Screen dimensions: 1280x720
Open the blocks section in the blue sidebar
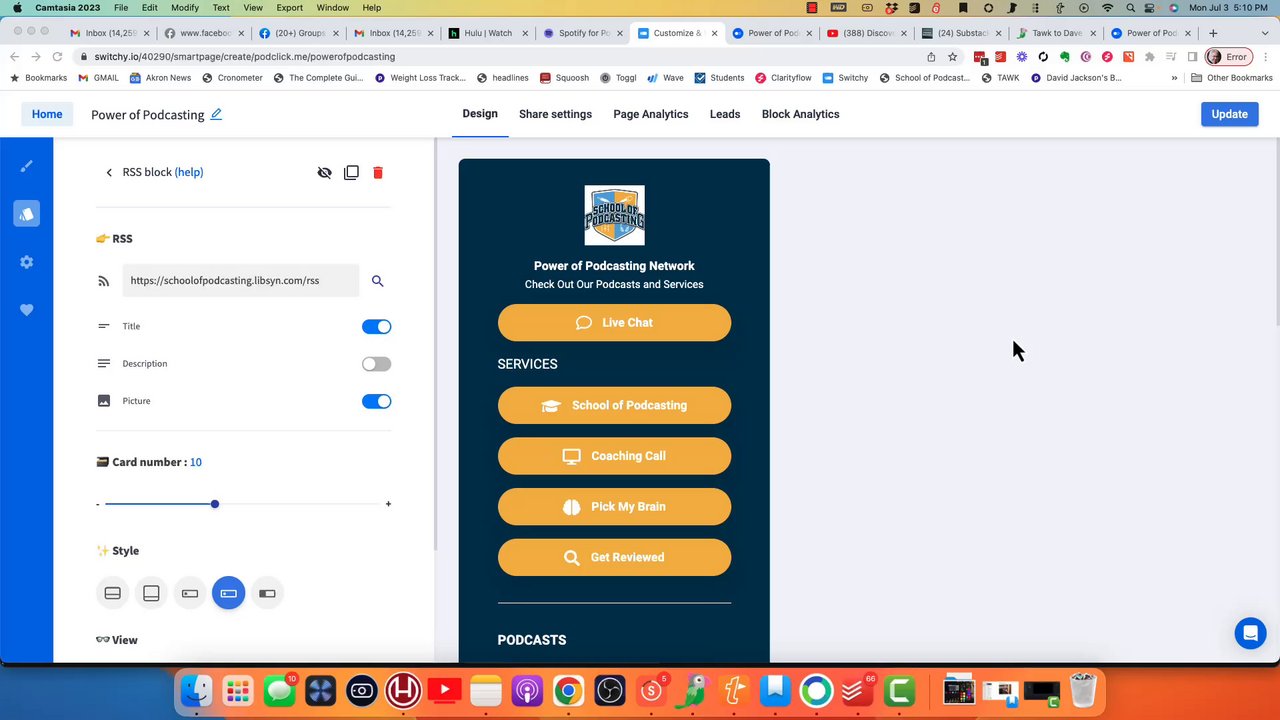point(26,213)
